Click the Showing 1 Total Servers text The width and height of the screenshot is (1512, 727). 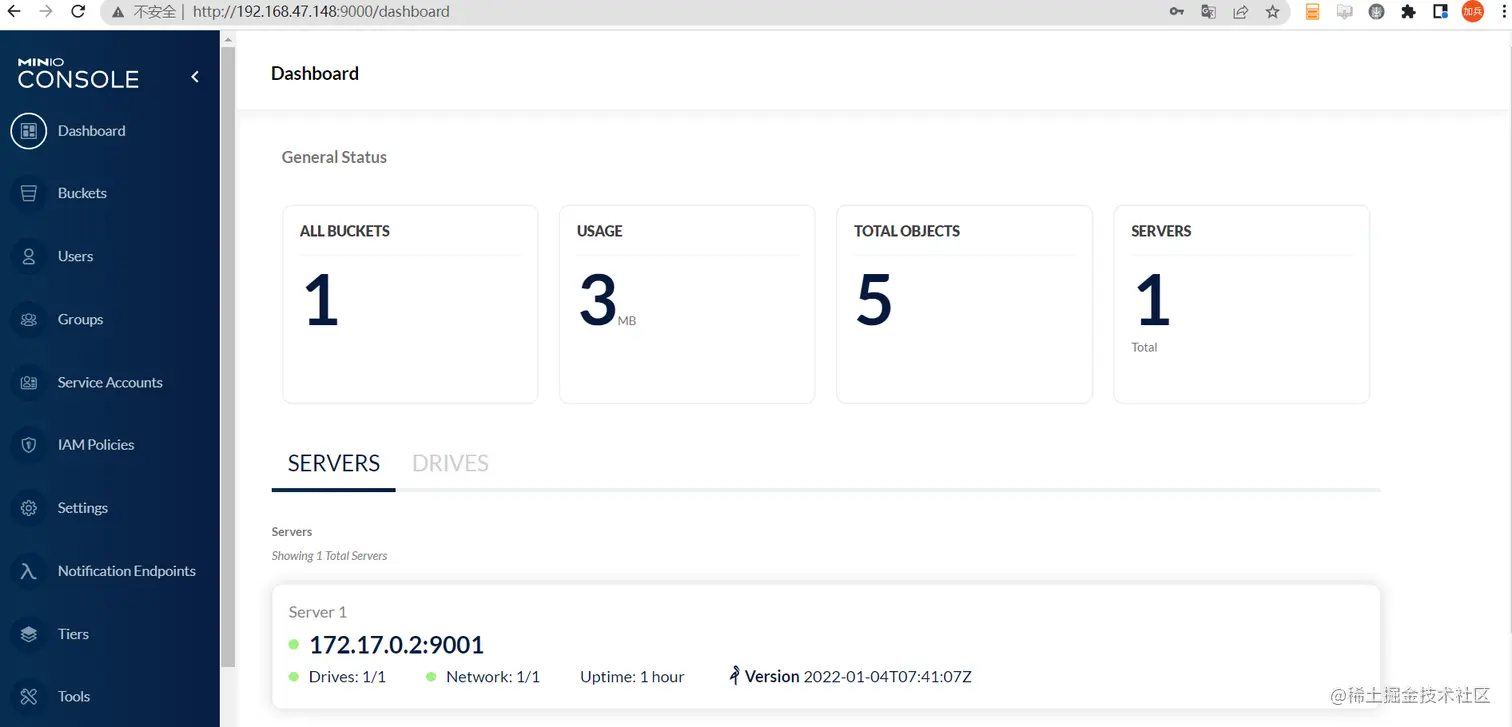pos(329,556)
